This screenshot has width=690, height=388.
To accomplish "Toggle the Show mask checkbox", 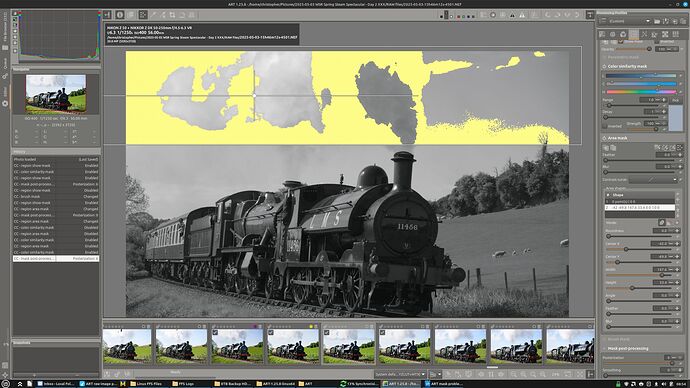I will 620,42.
